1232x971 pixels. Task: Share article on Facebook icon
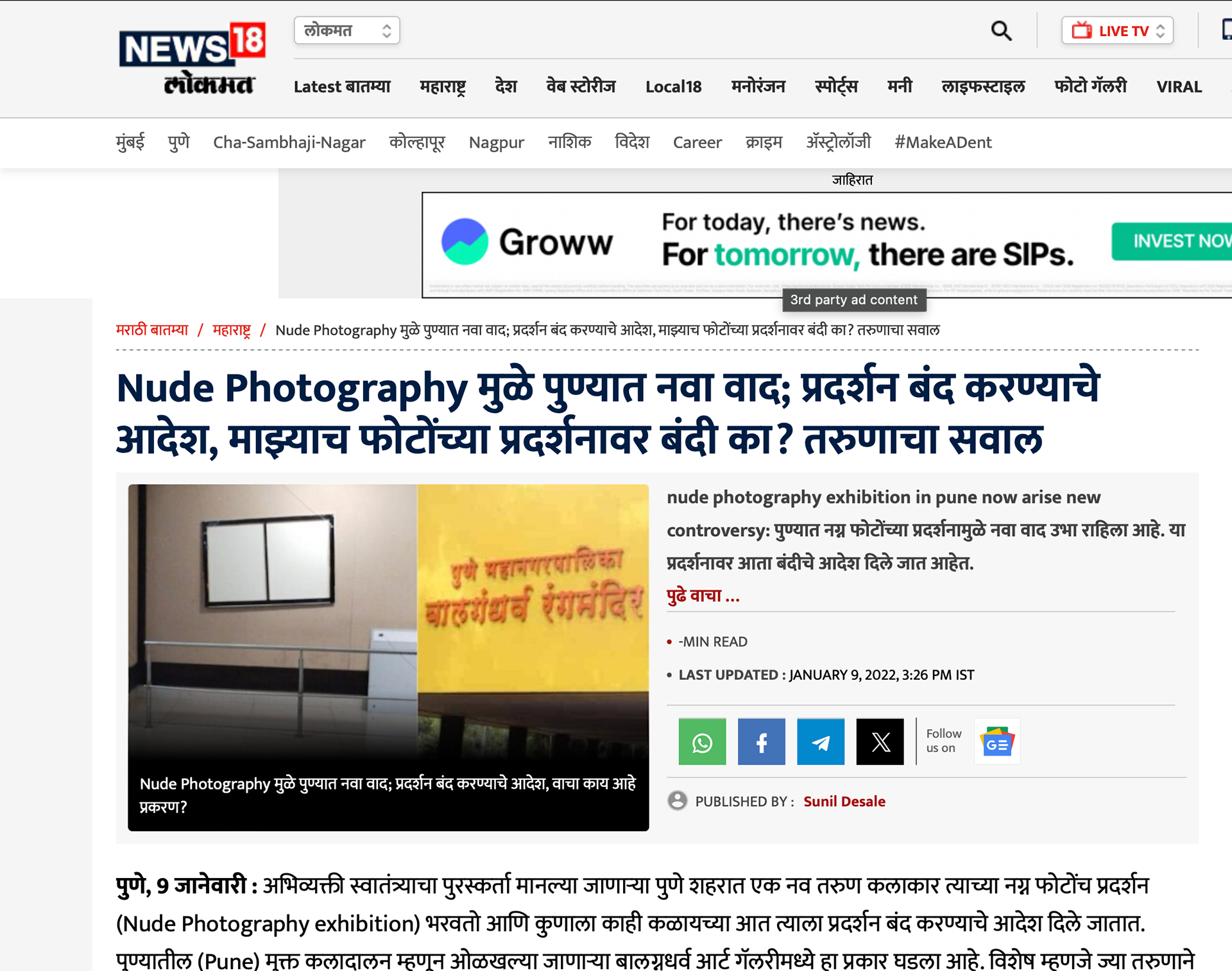[761, 742]
